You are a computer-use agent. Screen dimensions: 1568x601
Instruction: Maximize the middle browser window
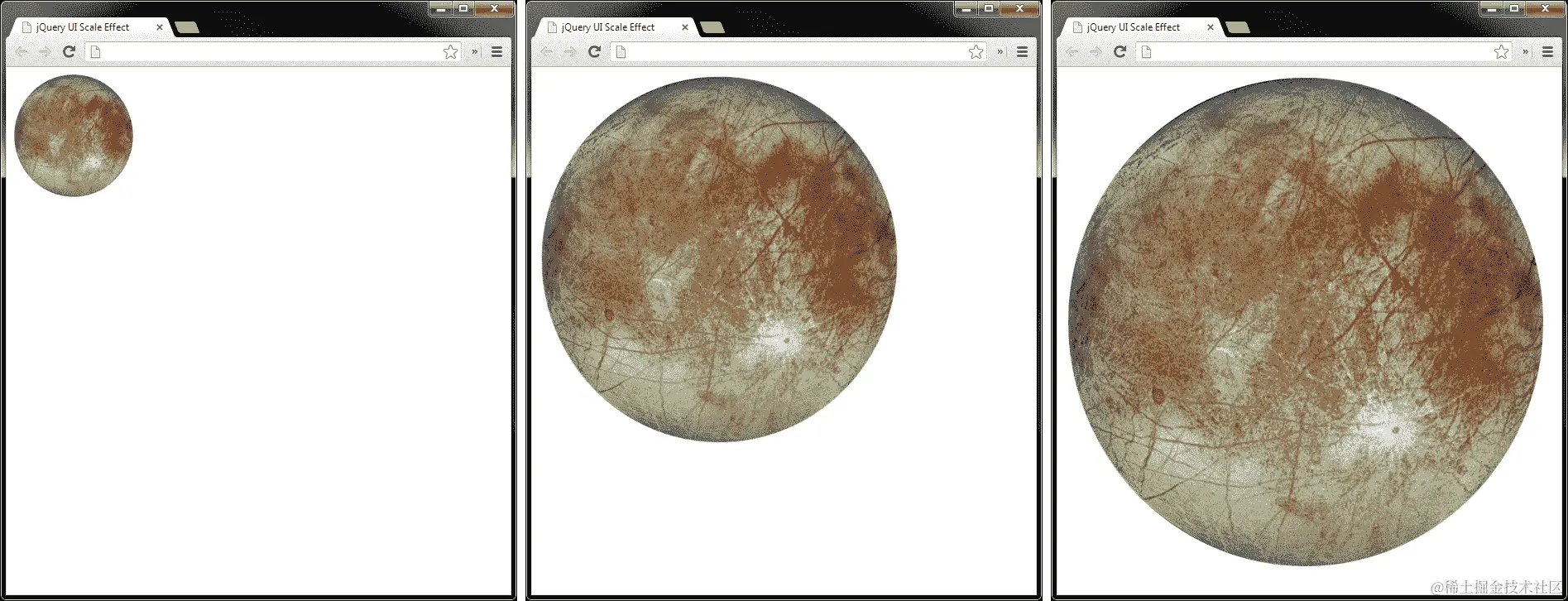click(x=989, y=8)
